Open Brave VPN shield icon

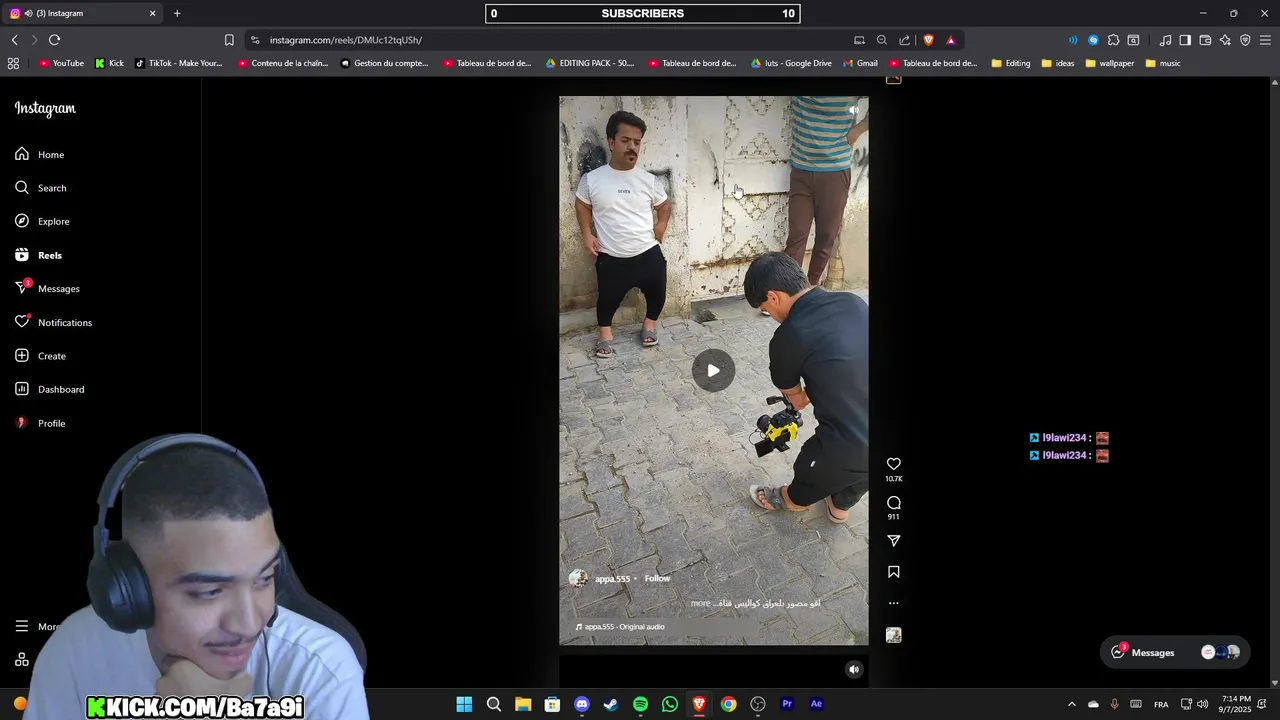coord(1245,40)
